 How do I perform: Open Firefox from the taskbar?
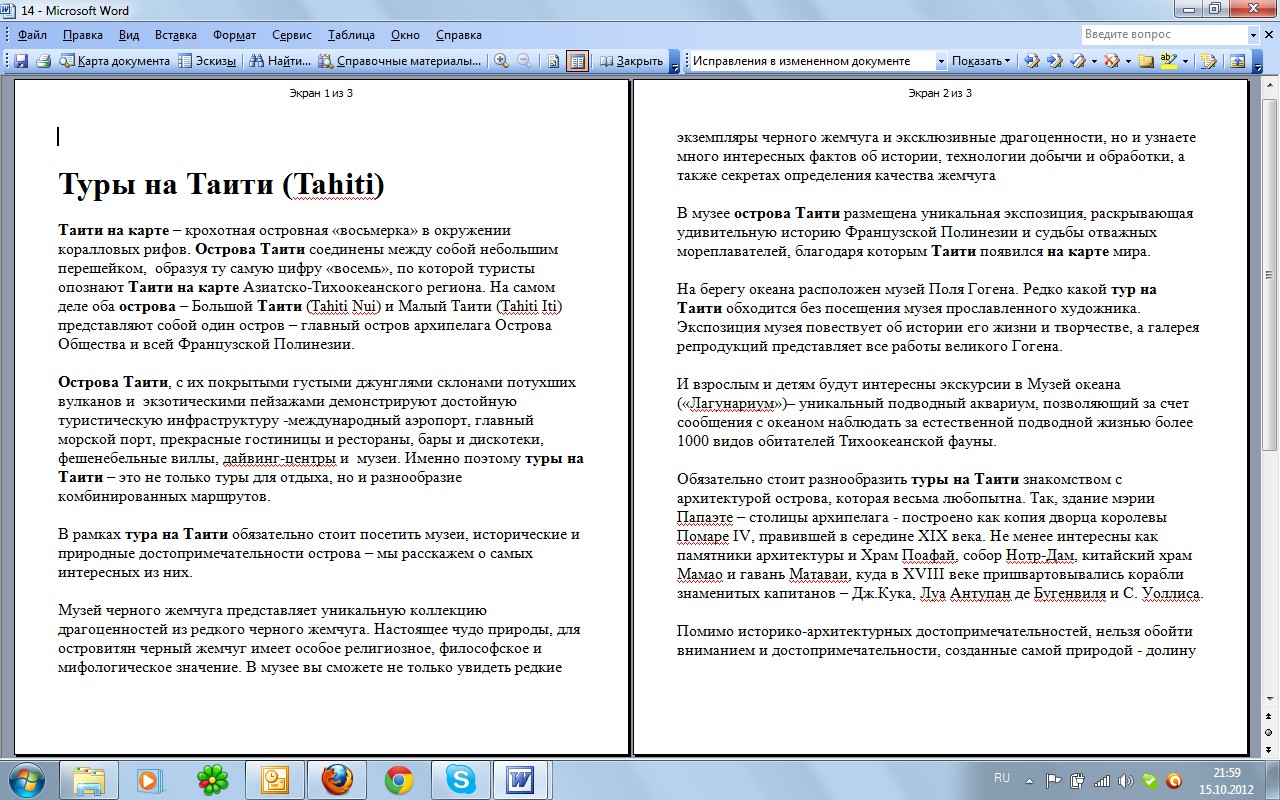(337, 779)
